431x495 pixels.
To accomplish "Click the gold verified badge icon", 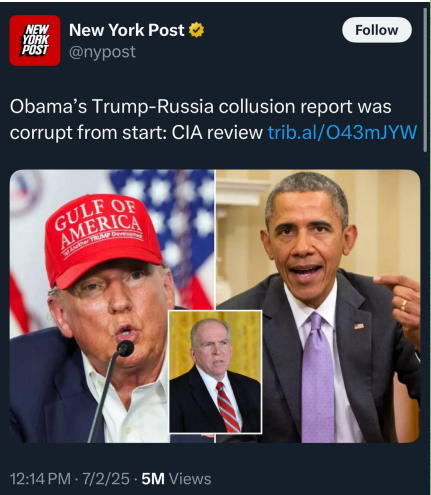I will [x=196, y=30].
